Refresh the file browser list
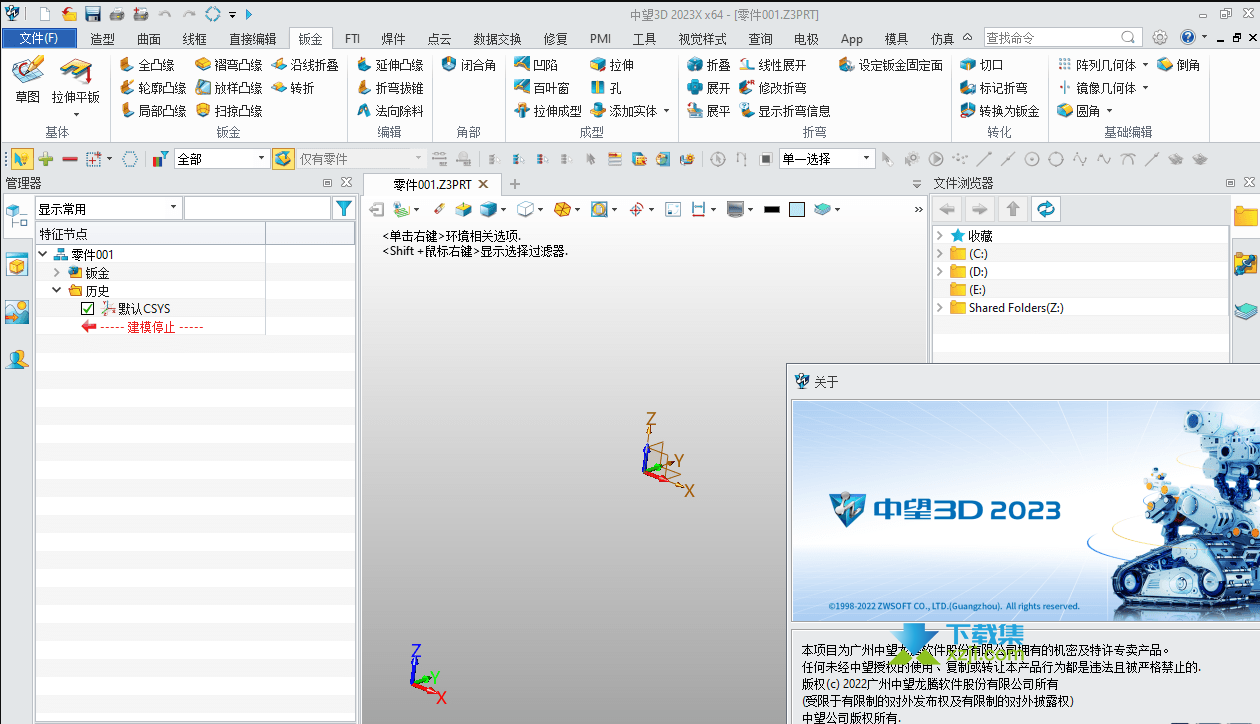1260x724 pixels. [x=1046, y=209]
